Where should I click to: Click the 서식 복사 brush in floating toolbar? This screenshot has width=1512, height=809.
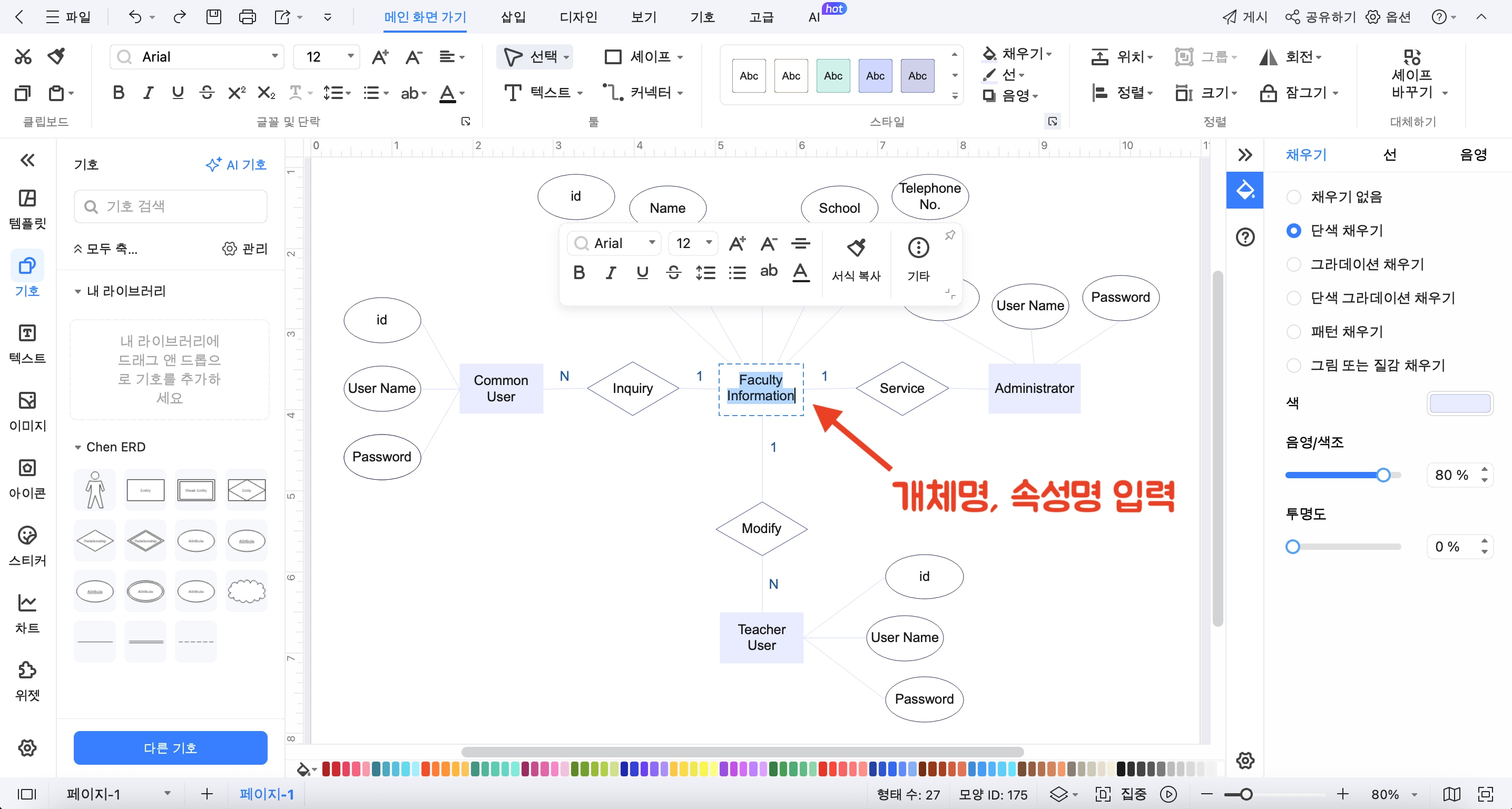click(x=856, y=248)
